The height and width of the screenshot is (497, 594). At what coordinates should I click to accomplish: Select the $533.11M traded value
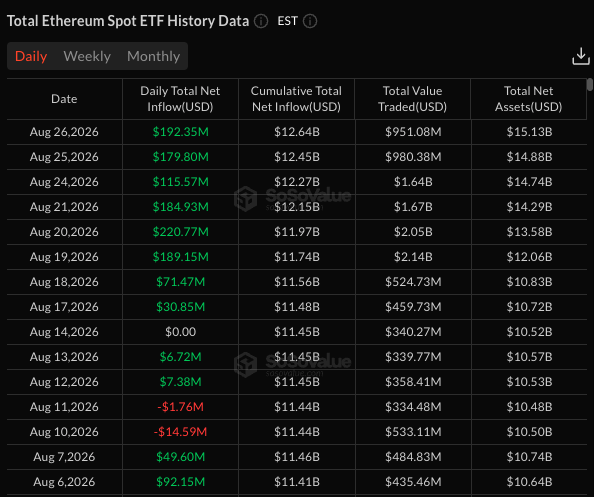(413, 432)
